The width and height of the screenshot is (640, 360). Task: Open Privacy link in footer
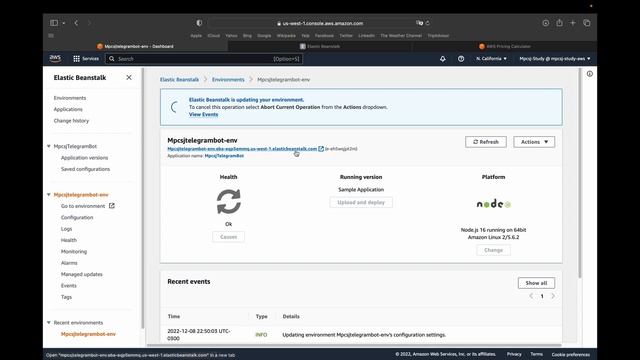pyautogui.click(x=514, y=354)
